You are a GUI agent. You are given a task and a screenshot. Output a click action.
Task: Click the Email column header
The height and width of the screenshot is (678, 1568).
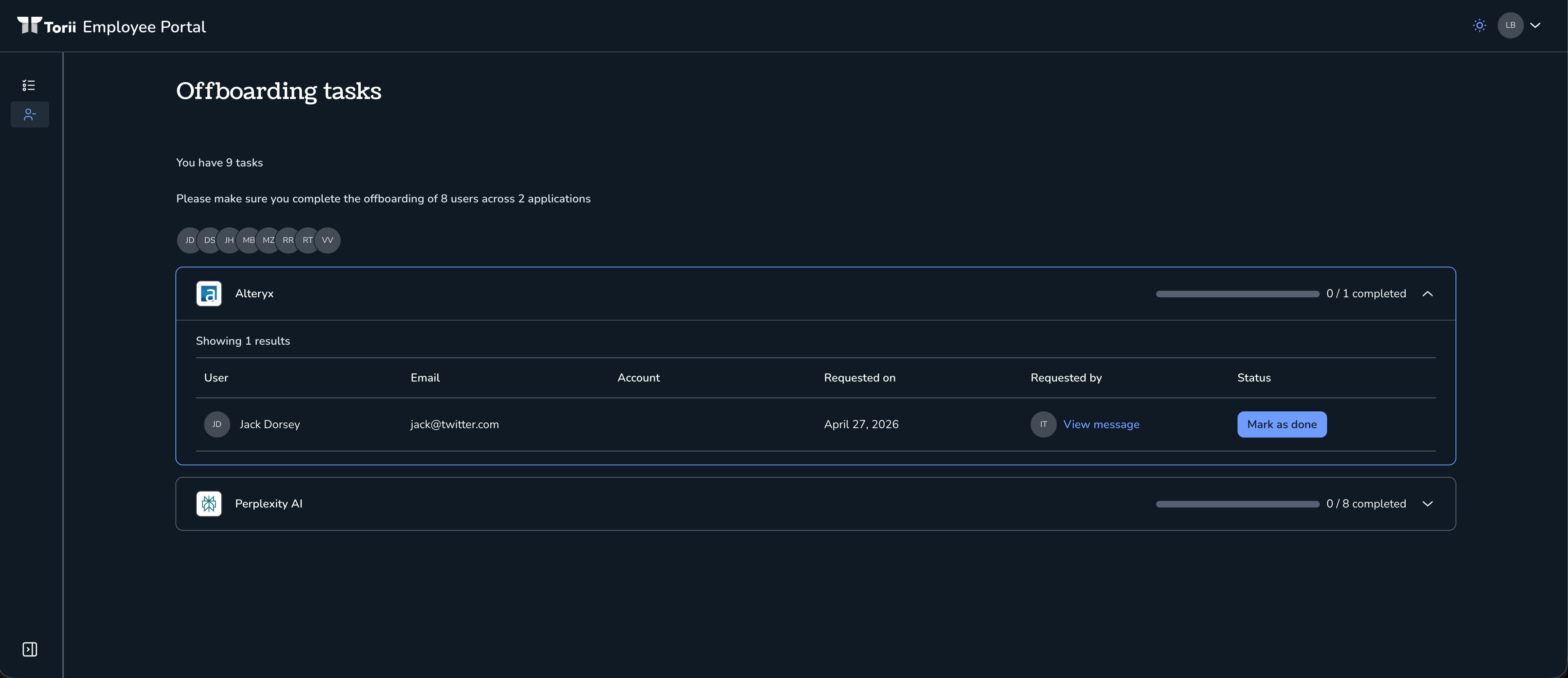[x=425, y=377]
